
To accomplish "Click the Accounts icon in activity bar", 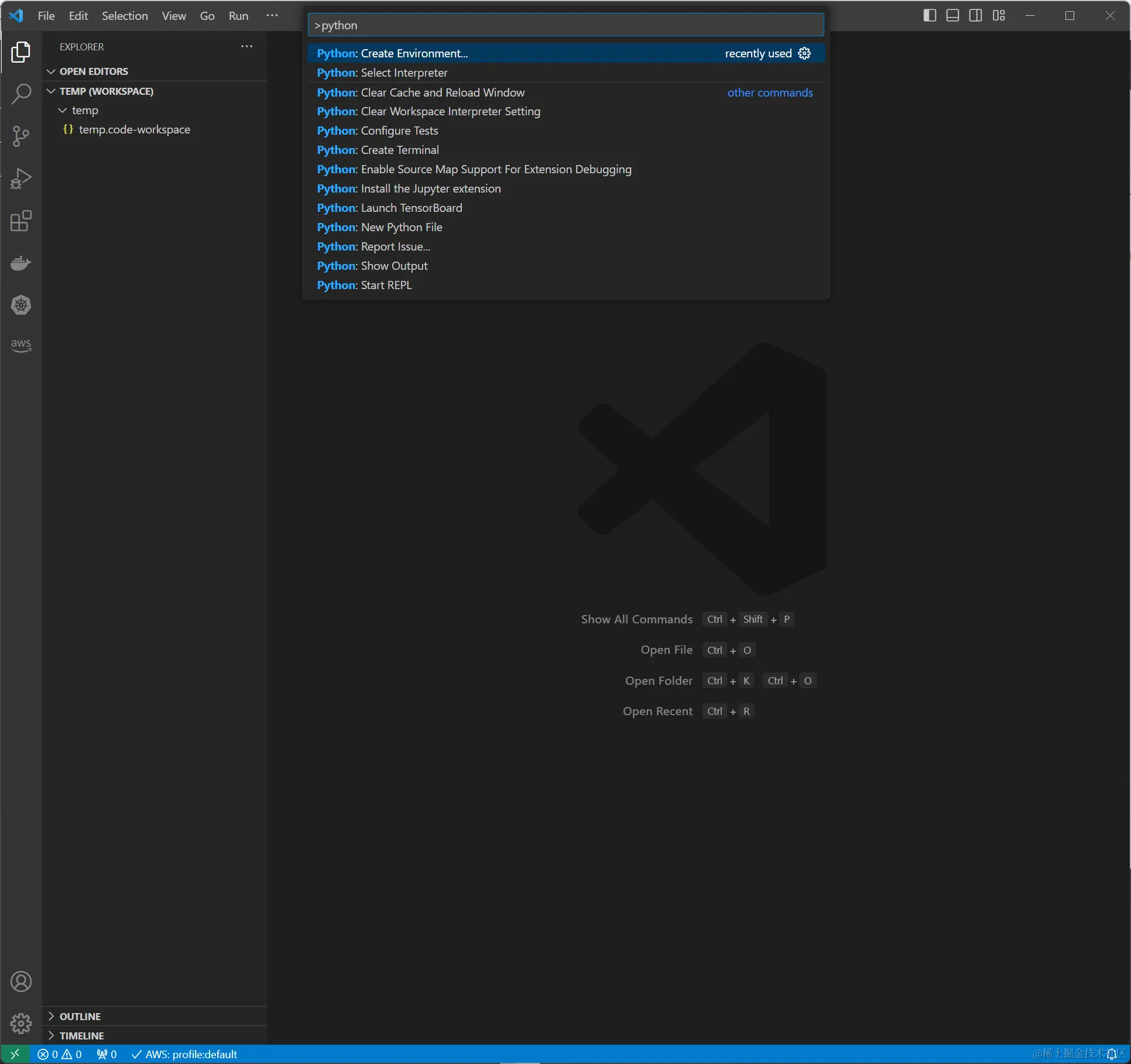I will point(21,981).
